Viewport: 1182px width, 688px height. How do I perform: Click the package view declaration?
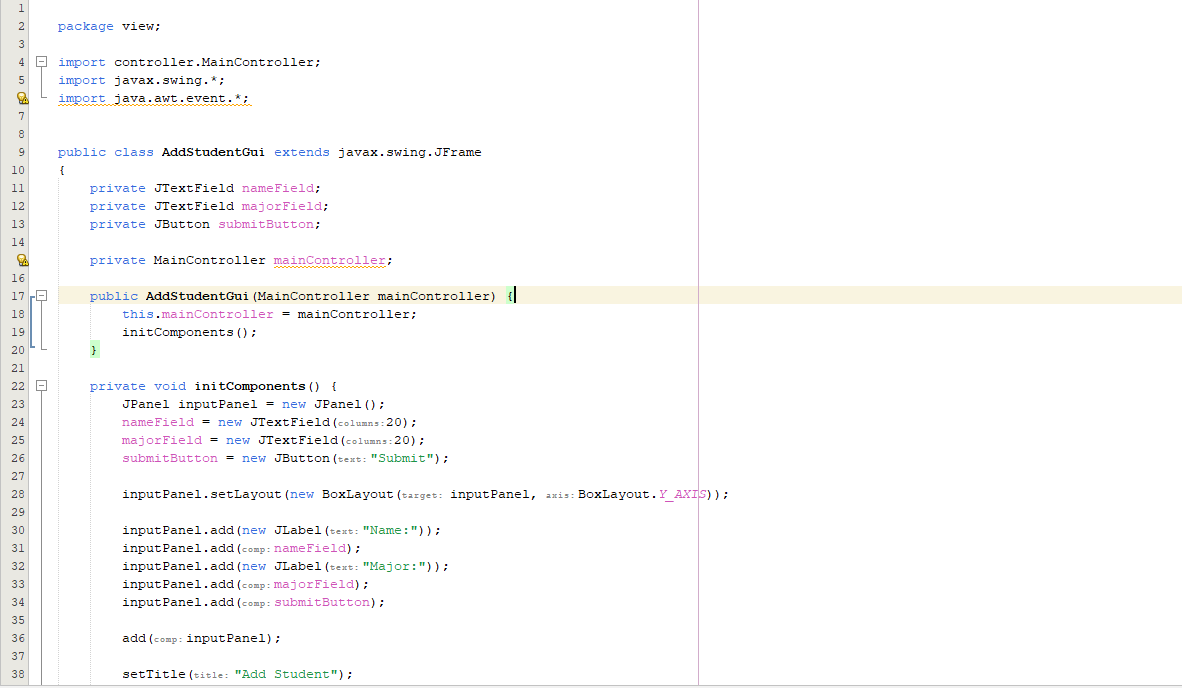[x=110, y=26]
